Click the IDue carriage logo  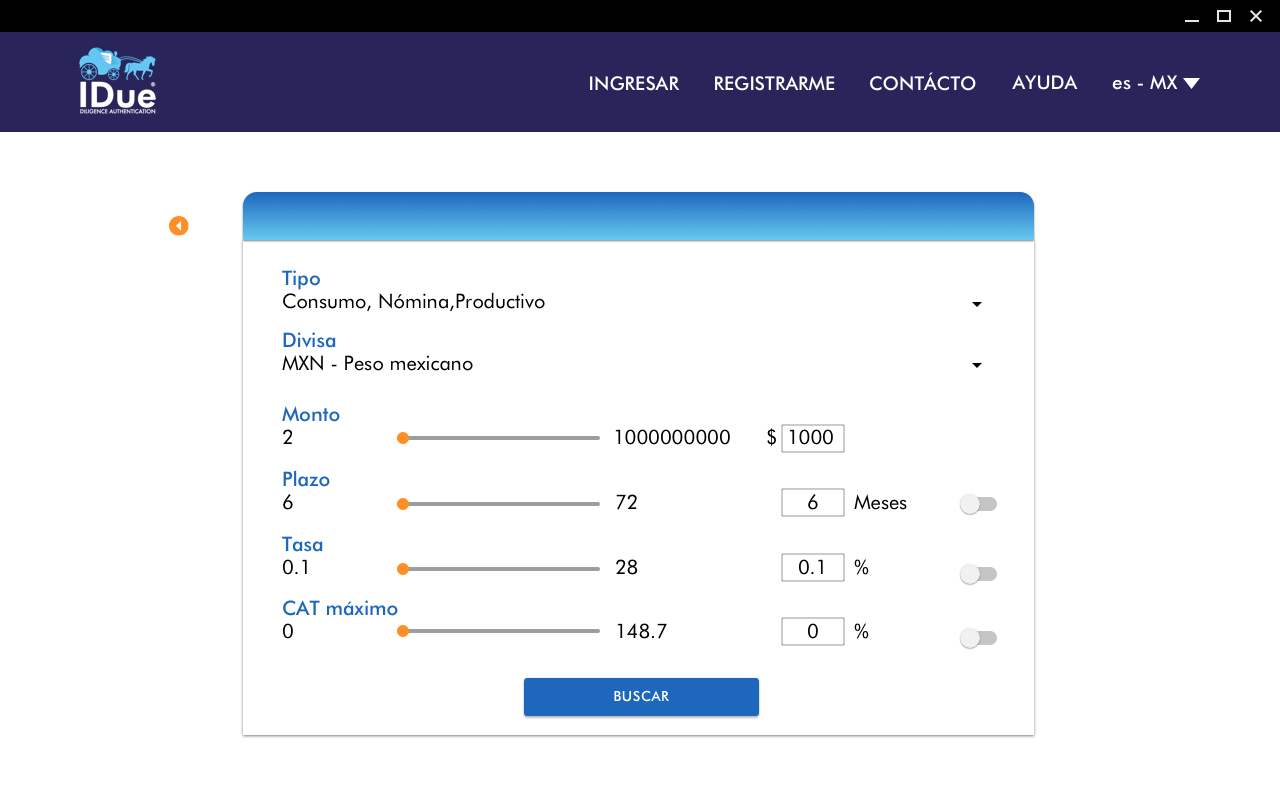(117, 81)
